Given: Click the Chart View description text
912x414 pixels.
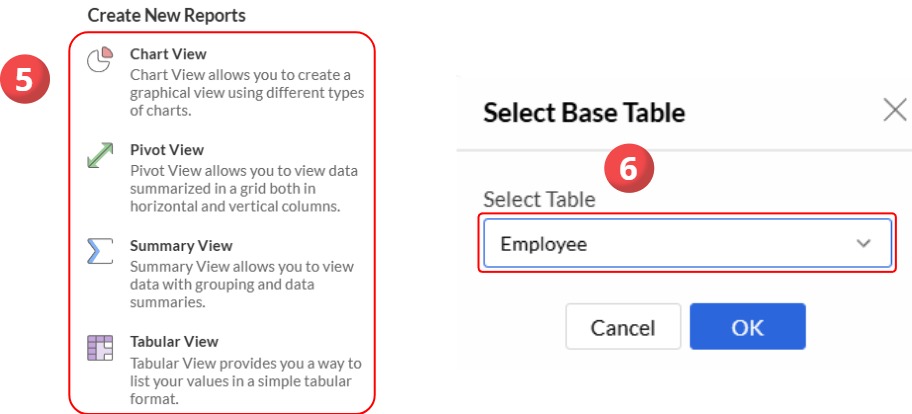Looking at the screenshot, I should (x=246, y=93).
